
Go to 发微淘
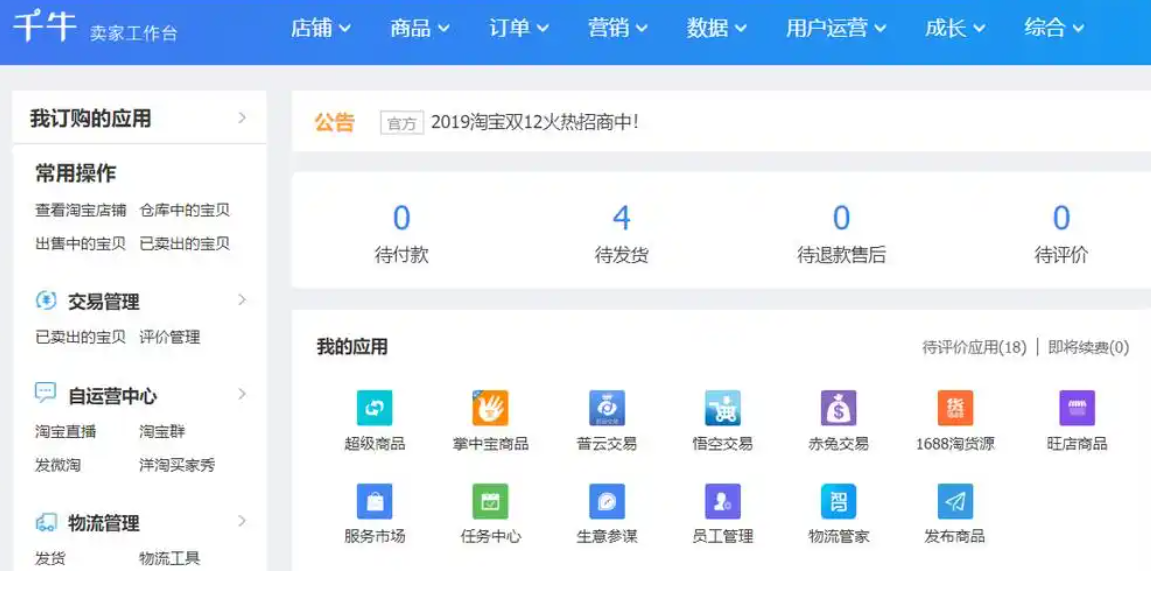coord(58,465)
